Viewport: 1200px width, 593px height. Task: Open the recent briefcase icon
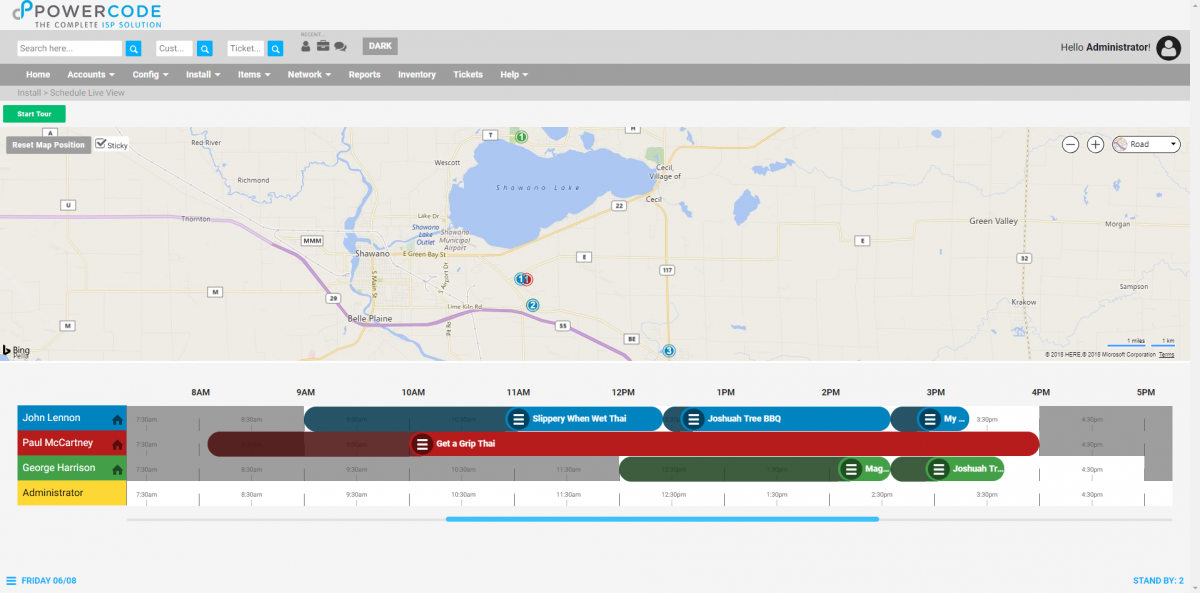coord(323,46)
